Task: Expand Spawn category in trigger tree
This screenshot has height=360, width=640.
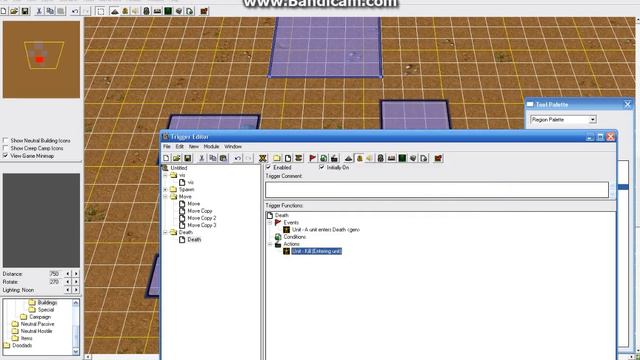Action: coord(165,189)
